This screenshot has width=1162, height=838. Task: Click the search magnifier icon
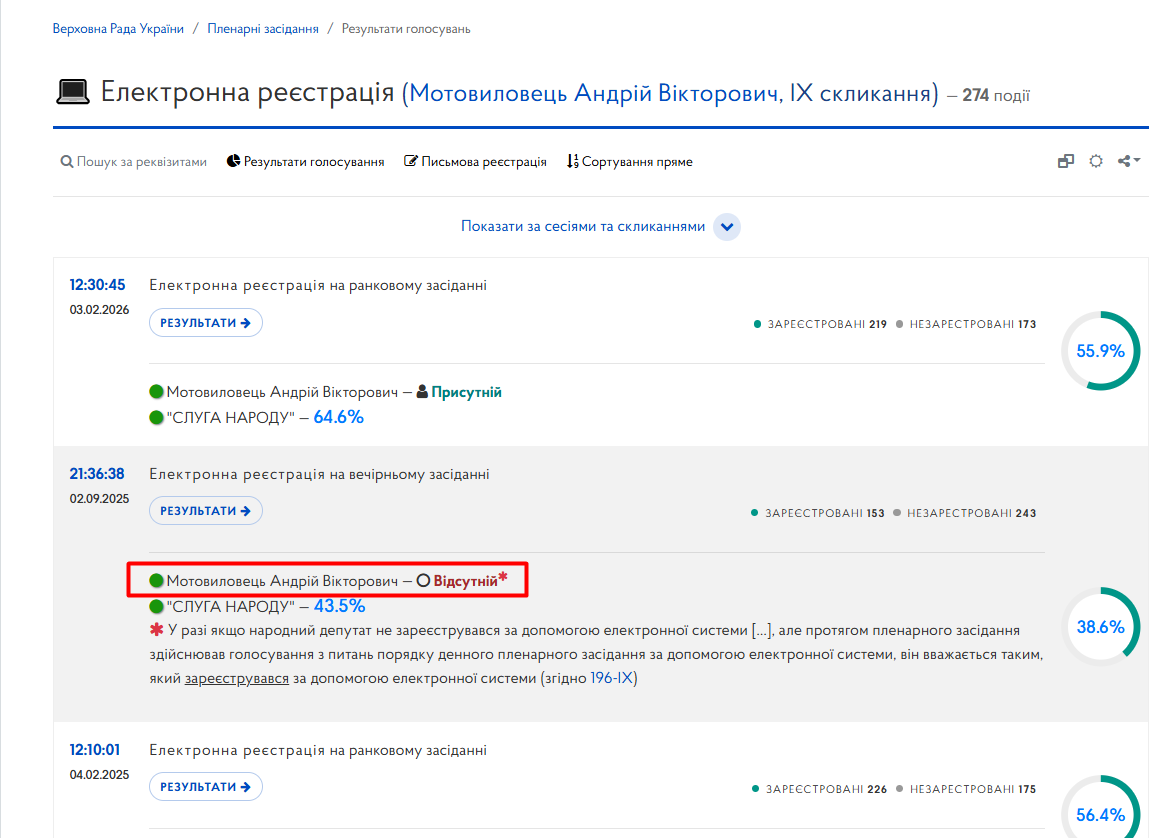[x=67, y=162]
